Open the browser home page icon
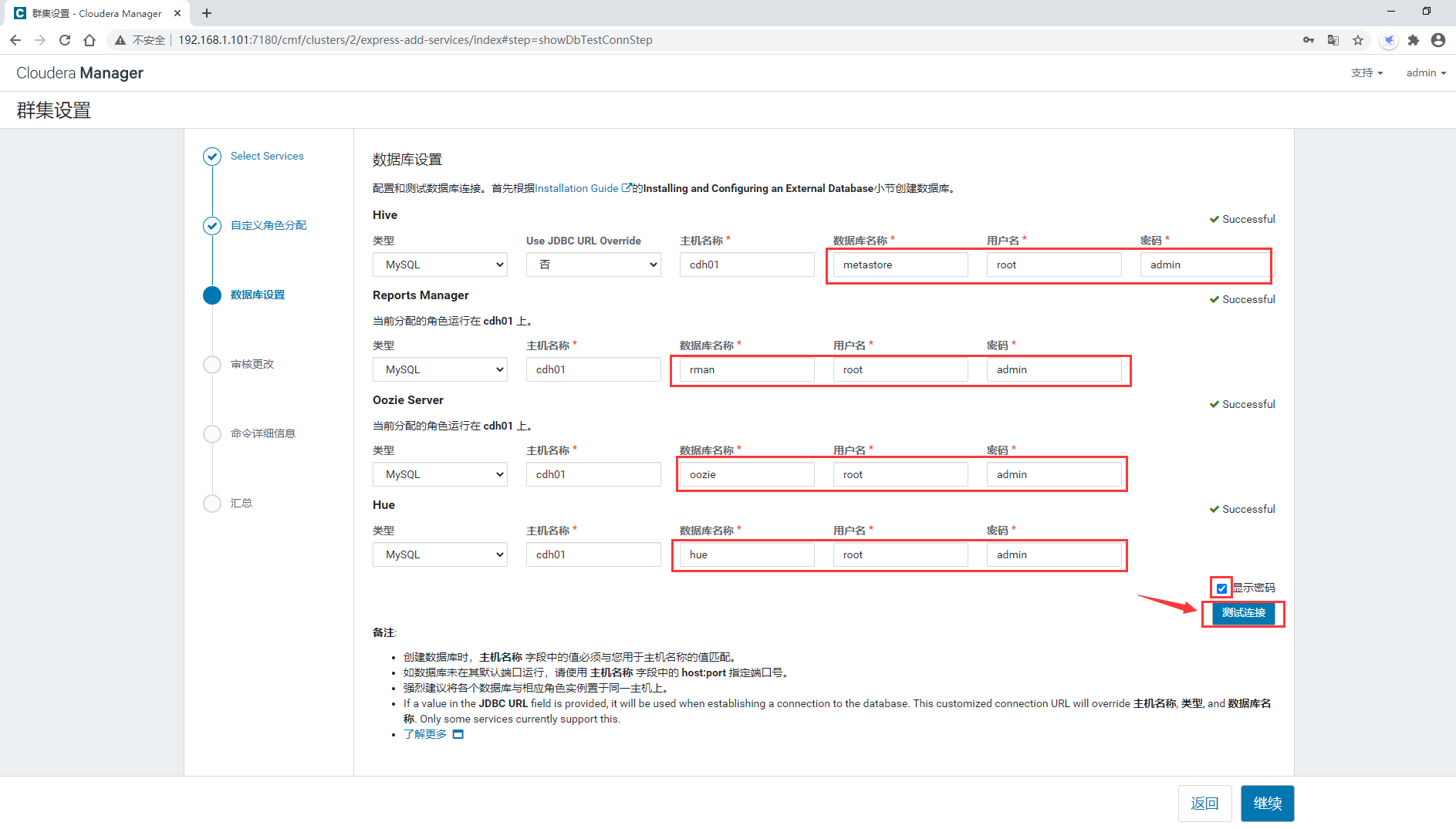This screenshot has width=1456, height=829. [x=90, y=40]
